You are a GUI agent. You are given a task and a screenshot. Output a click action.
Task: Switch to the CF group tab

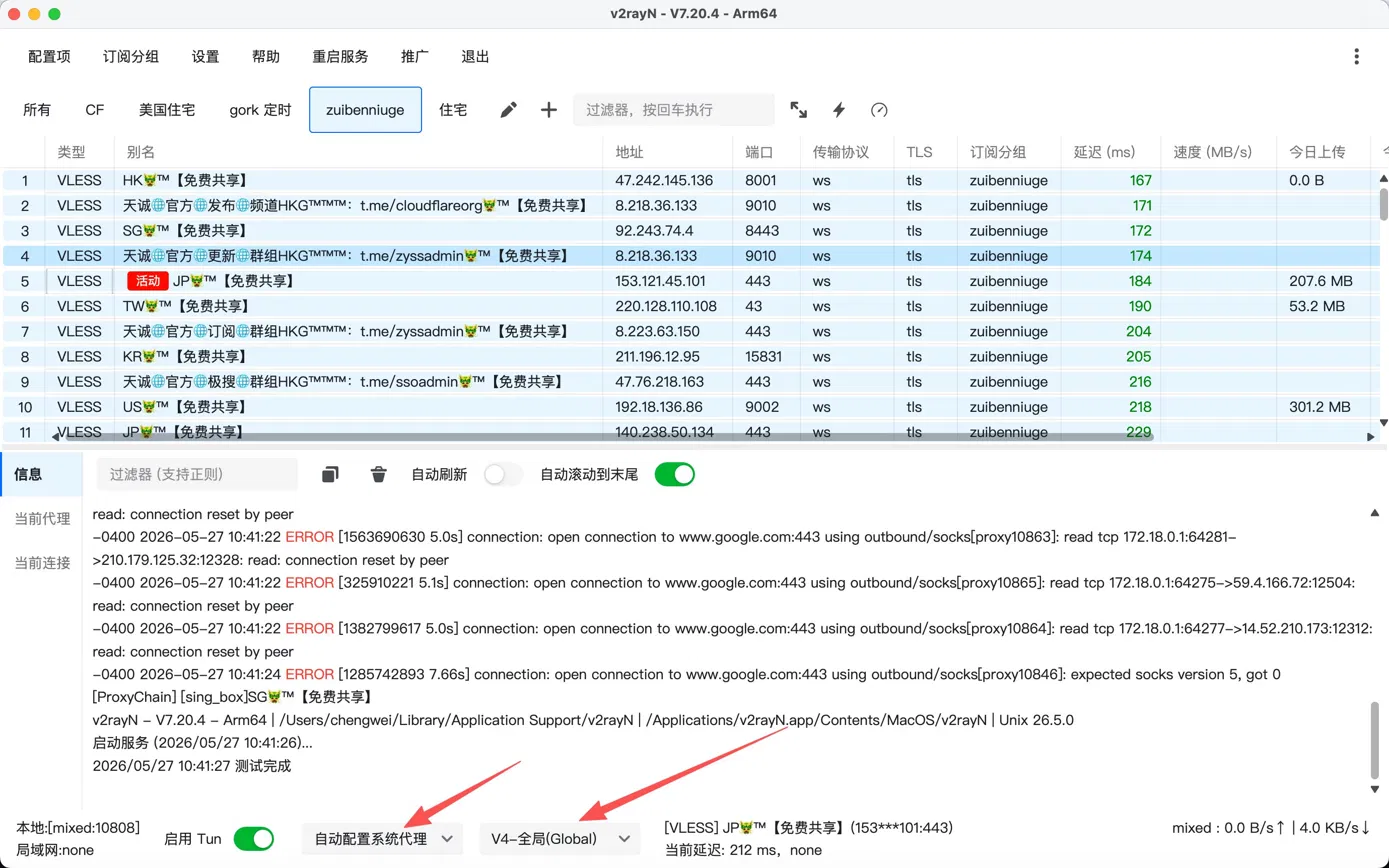[x=94, y=110]
